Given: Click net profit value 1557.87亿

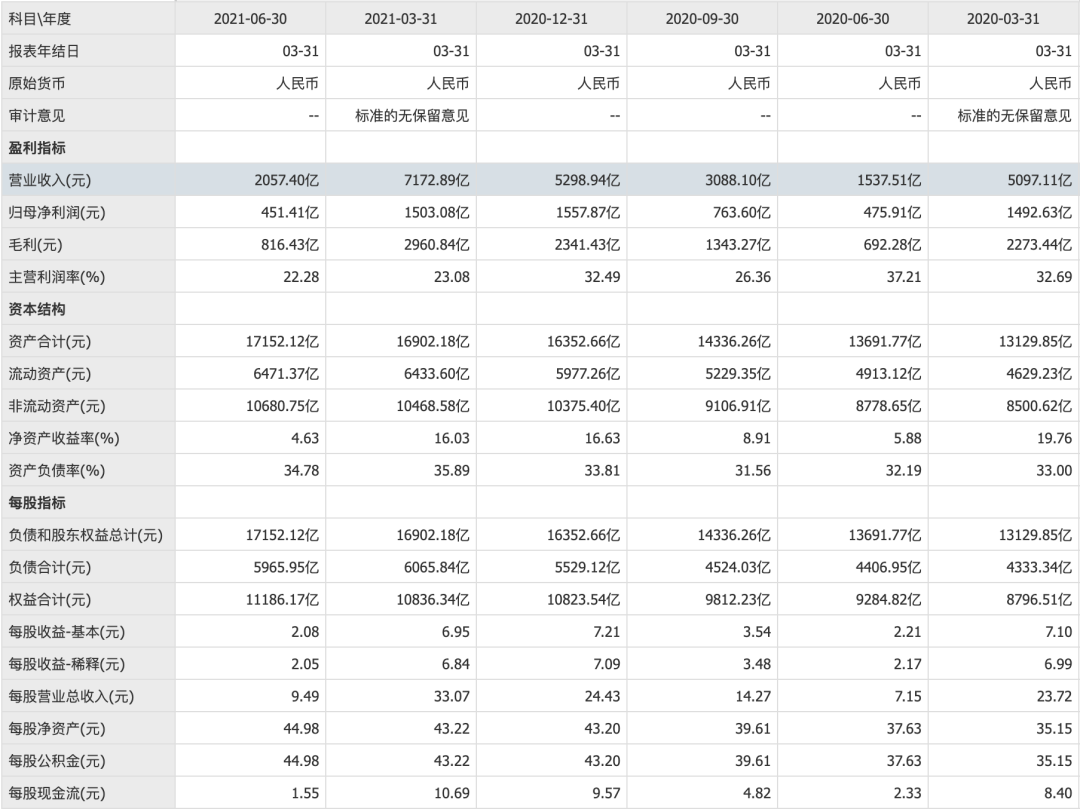Looking at the screenshot, I should click(588, 213).
